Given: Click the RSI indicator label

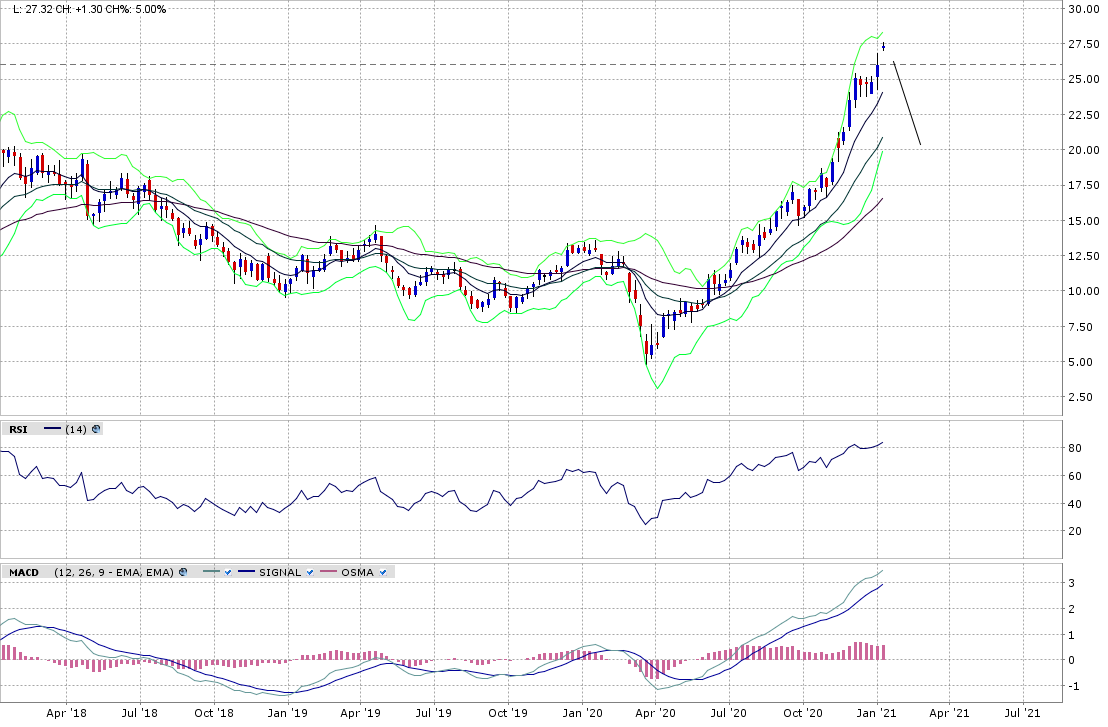Looking at the screenshot, I should [17, 429].
